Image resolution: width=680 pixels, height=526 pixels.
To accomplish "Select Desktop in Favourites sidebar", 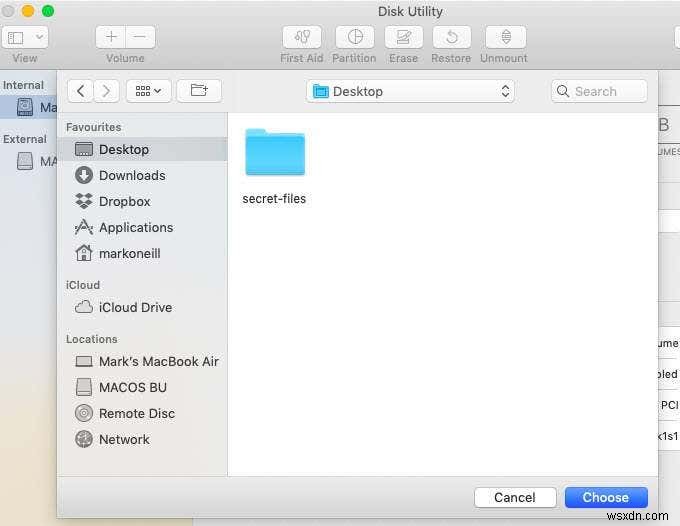I will tap(142, 150).
